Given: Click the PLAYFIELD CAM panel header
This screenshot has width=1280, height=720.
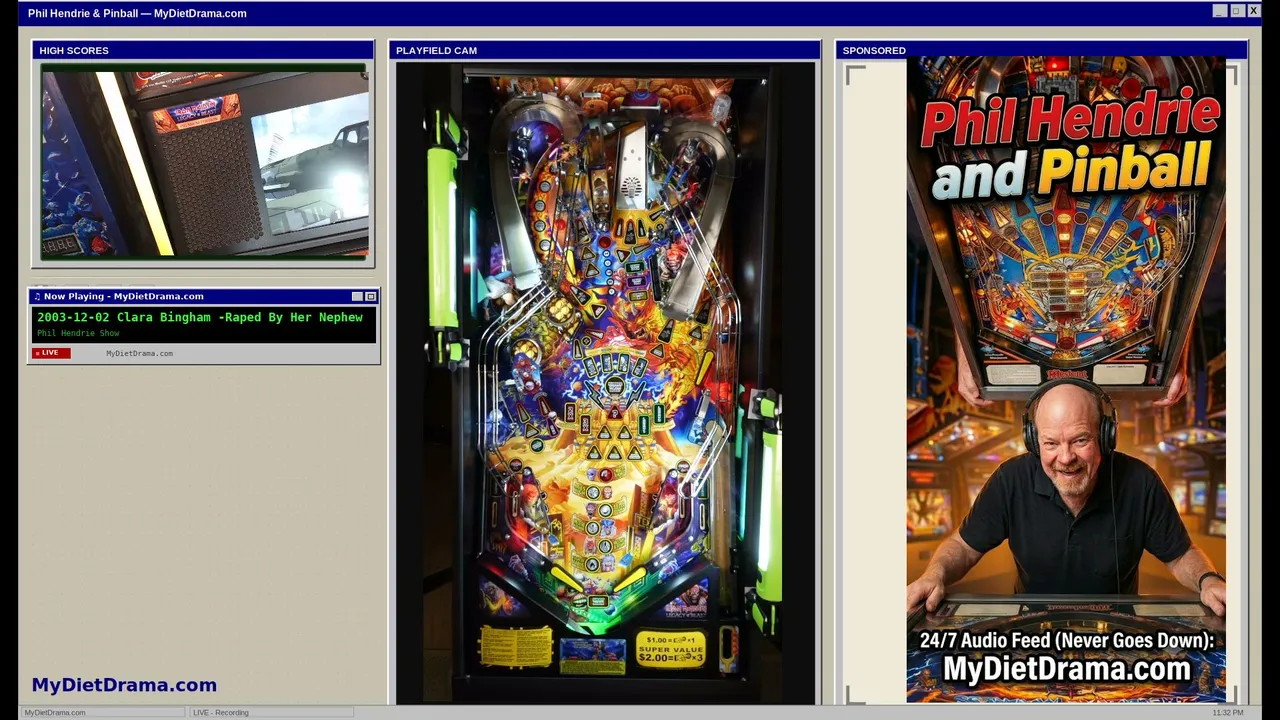Looking at the screenshot, I should click(605, 50).
